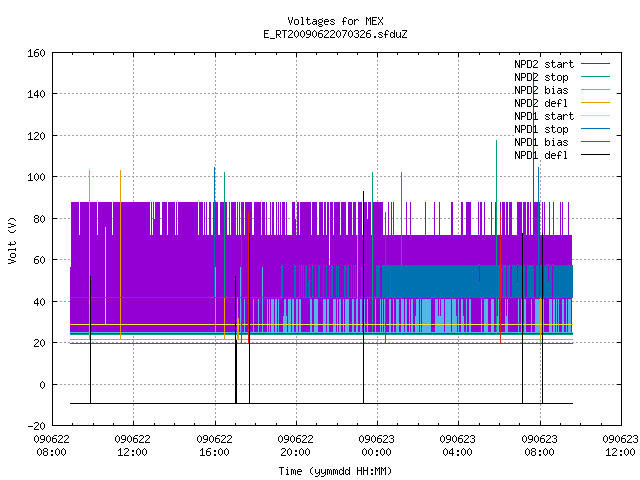Screen dimensions: 640x480
Task: Select the NPD2 start legend label
Action: (x=544, y=64)
